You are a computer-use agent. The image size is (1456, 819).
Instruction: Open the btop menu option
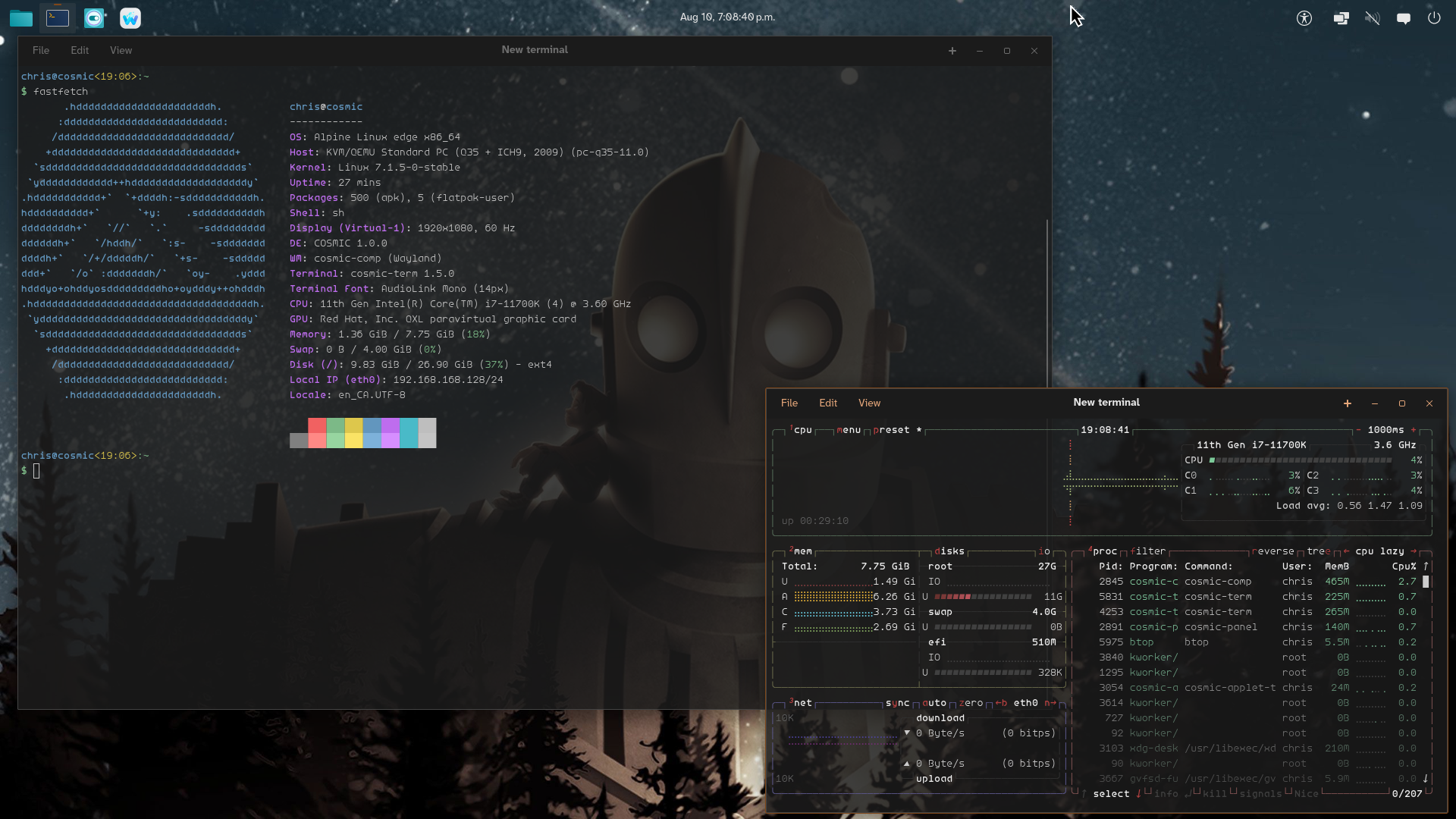(849, 430)
